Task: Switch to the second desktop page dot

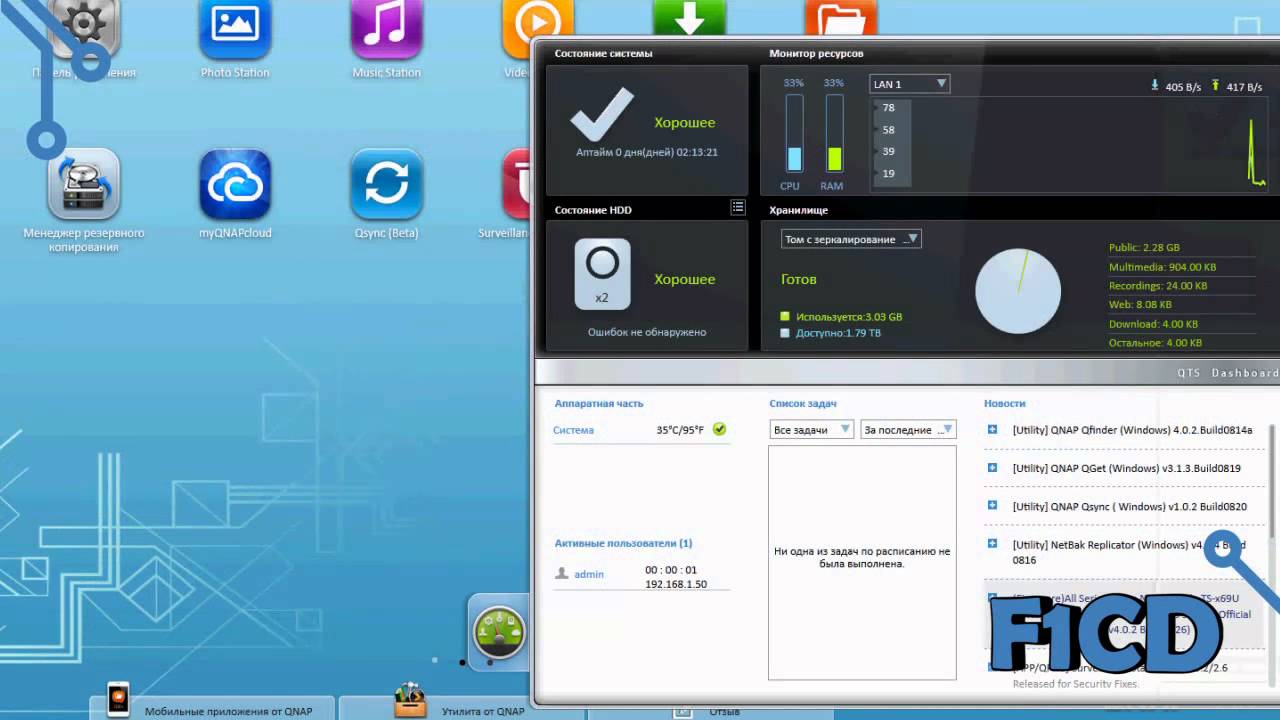Action: [x=462, y=661]
